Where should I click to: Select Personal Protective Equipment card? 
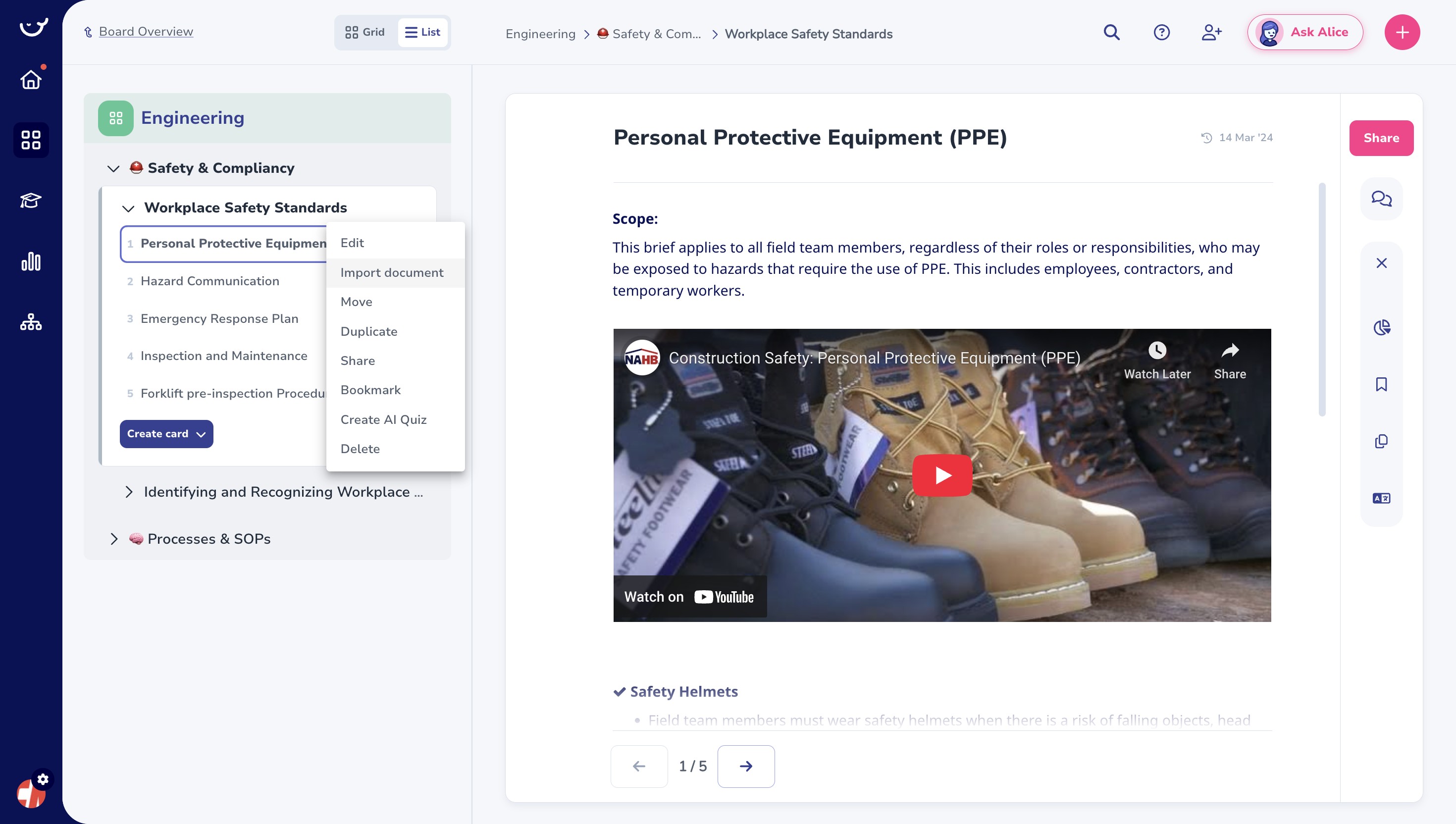tap(223, 244)
